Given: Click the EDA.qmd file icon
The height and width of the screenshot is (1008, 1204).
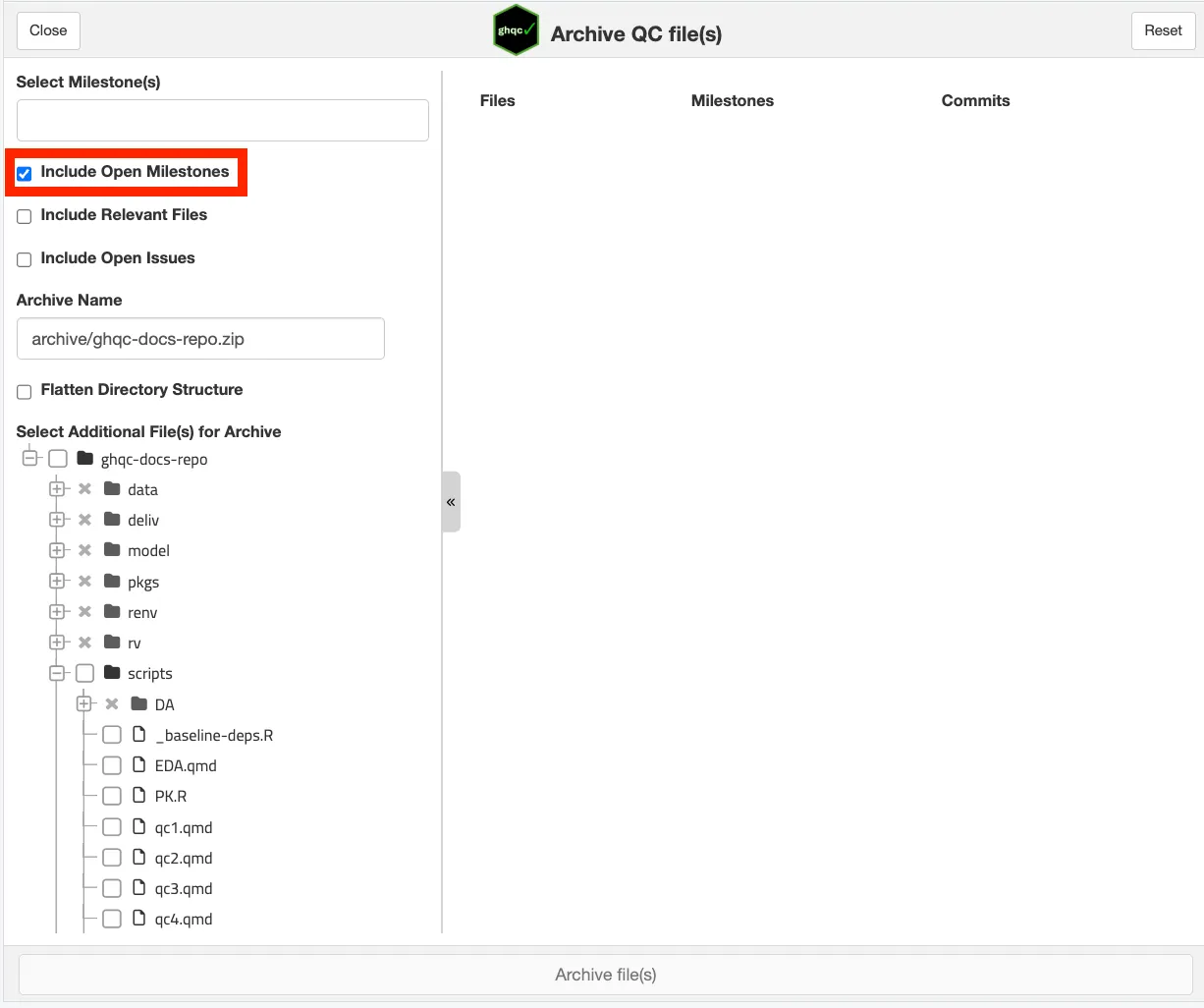Looking at the screenshot, I should tap(139, 765).
